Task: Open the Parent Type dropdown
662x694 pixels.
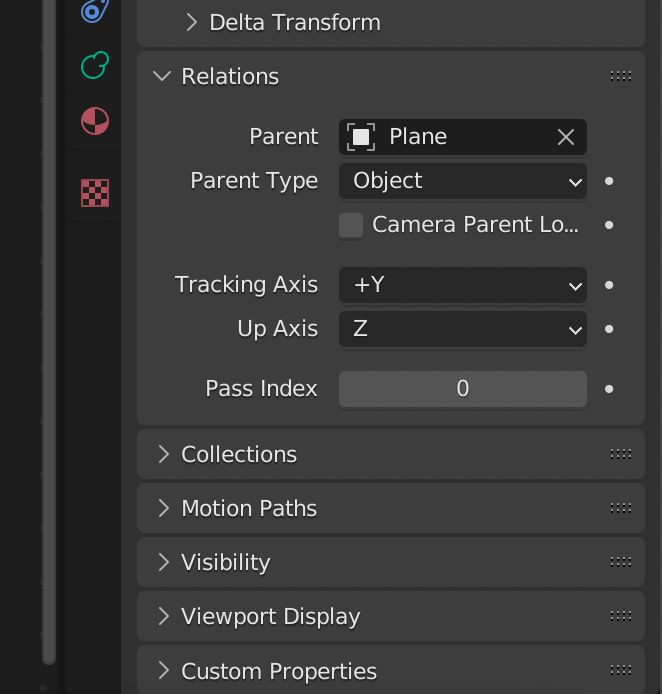Action: [462, 181]
